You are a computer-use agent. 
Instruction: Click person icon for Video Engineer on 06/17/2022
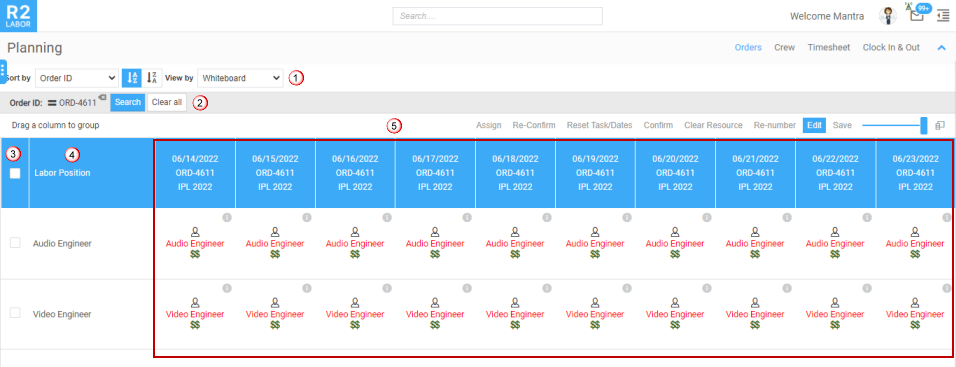coord(435,302)
